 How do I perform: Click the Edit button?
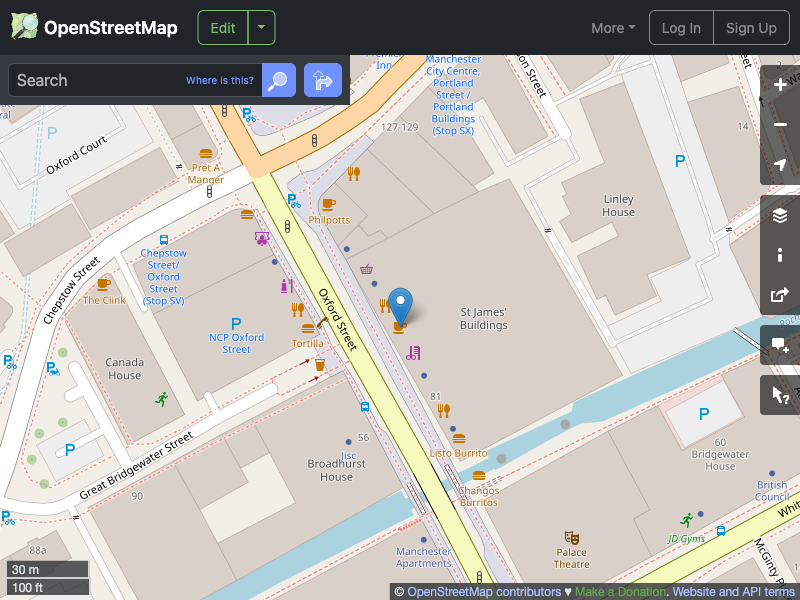[x=222, y=27]
